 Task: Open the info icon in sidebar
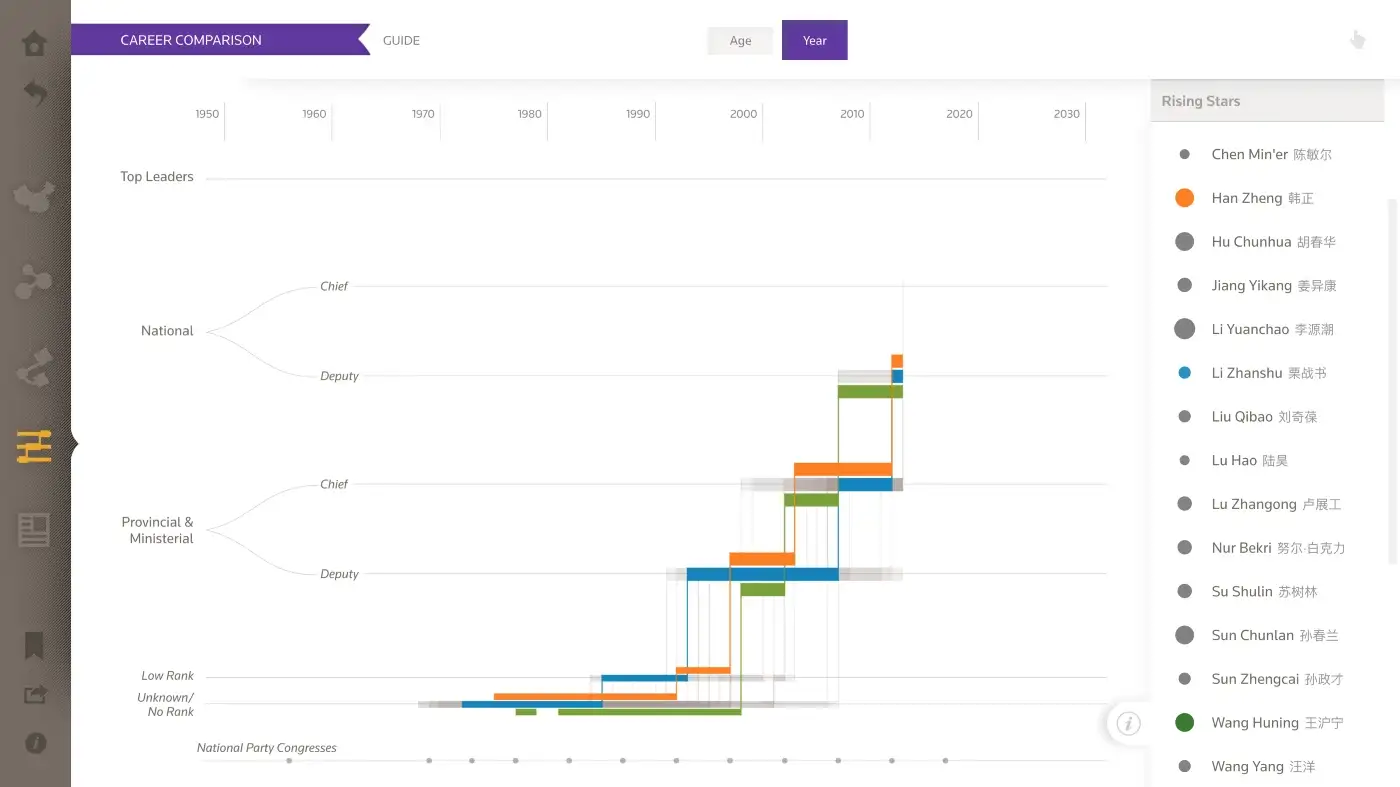(x=34, y=743)
